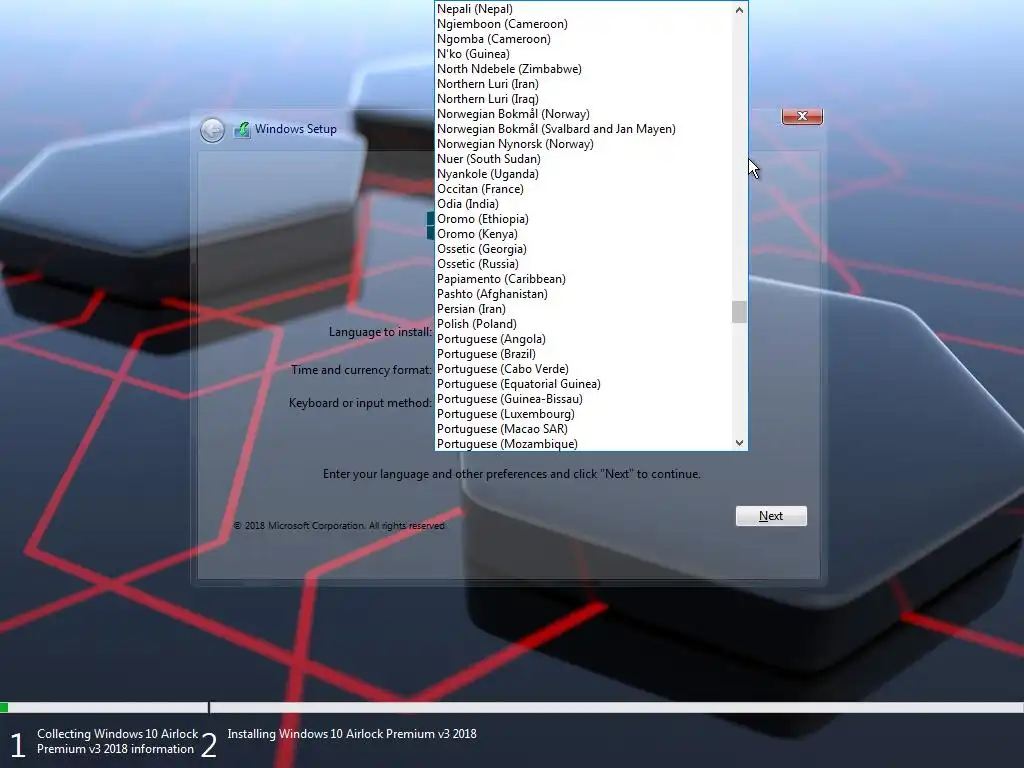Select Nepali (Nepal)
This screenshot has height=768, width=1024.
coord(584,9)
